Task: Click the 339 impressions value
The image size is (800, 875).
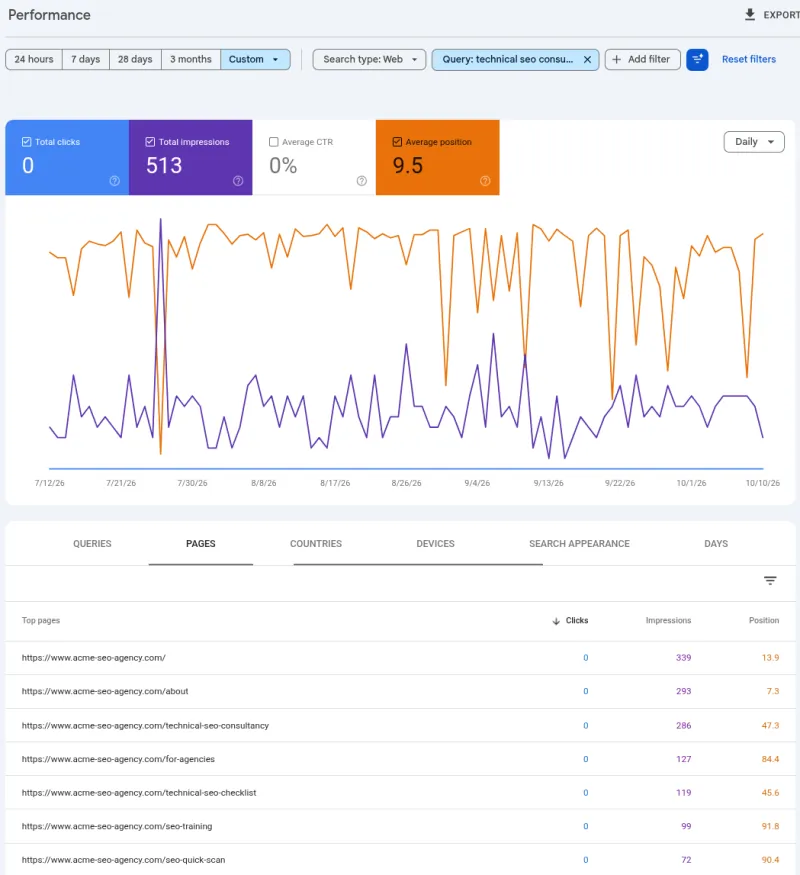Action: (x=683, y=658)
